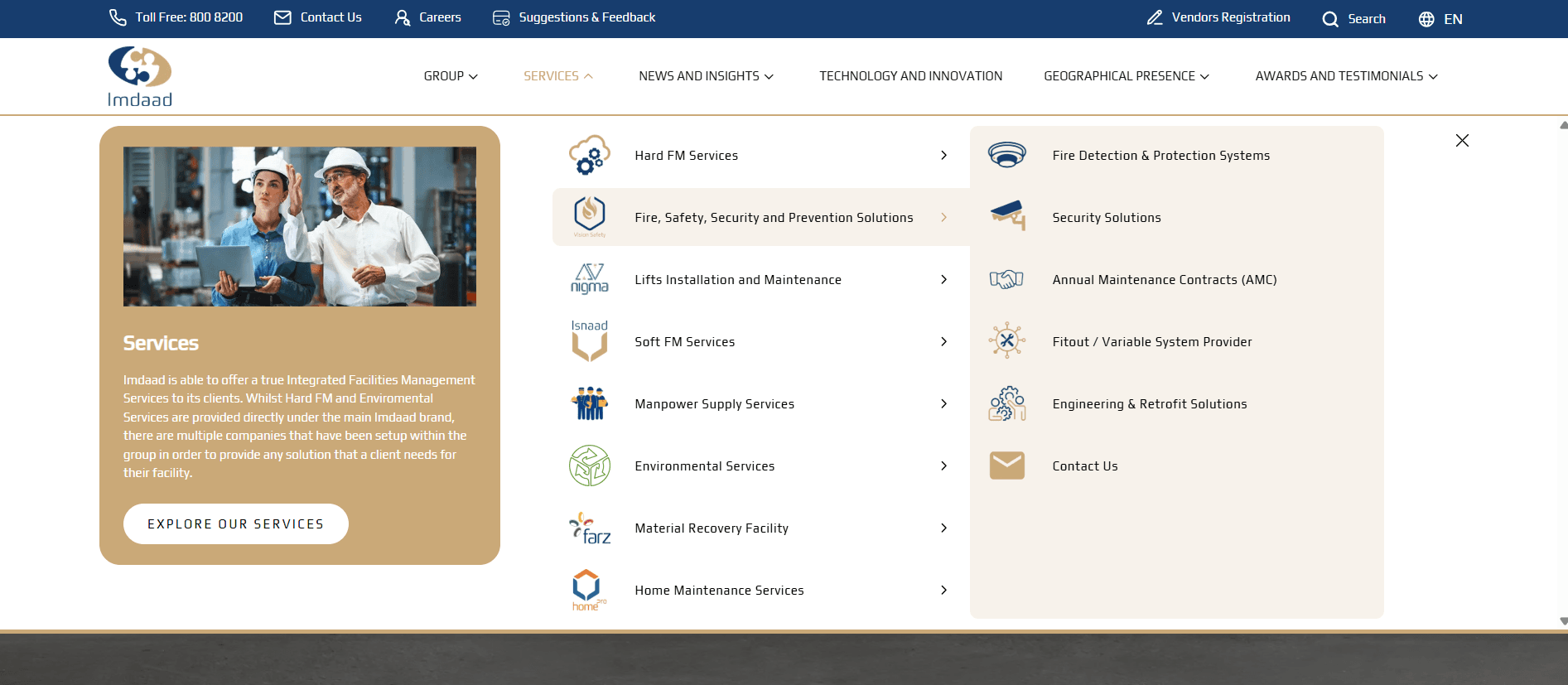1568x685 pixels.
Task: Click the Manpower Supply workers icon
Action: point(590,403)
